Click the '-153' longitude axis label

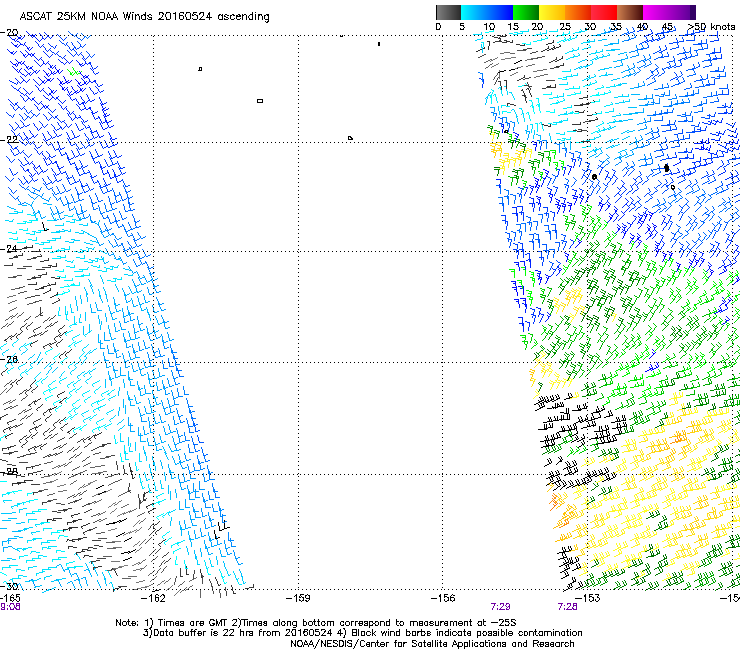588,598
